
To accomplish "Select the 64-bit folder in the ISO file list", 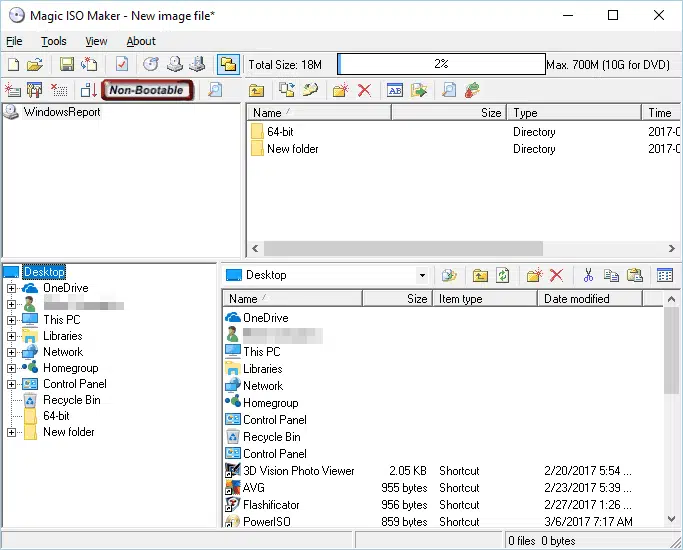I will click(x=280, y=132).
